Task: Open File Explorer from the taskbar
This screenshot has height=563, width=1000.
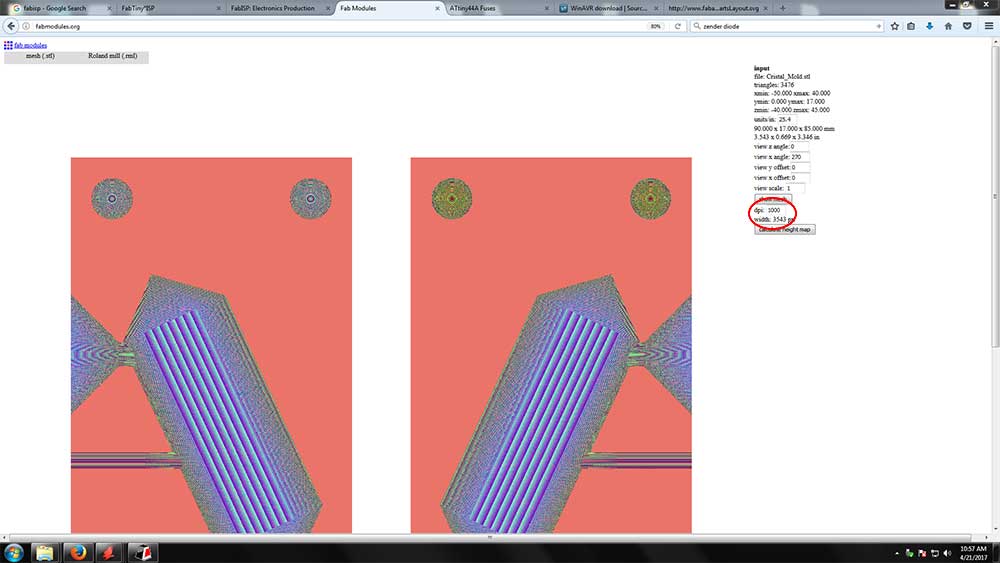Action: click(44, 552)
